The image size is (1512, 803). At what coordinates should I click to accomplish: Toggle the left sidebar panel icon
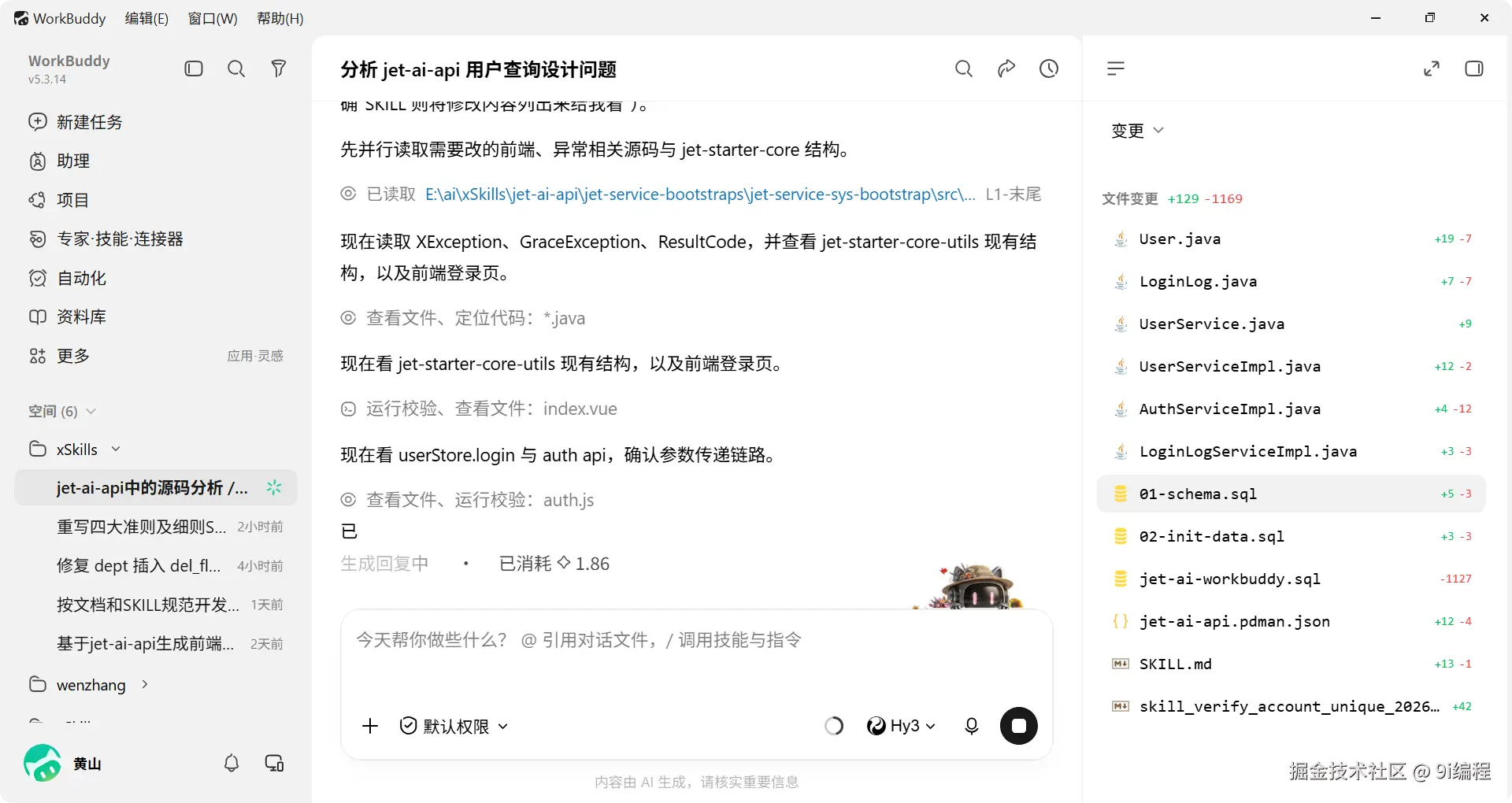(194, 68)
